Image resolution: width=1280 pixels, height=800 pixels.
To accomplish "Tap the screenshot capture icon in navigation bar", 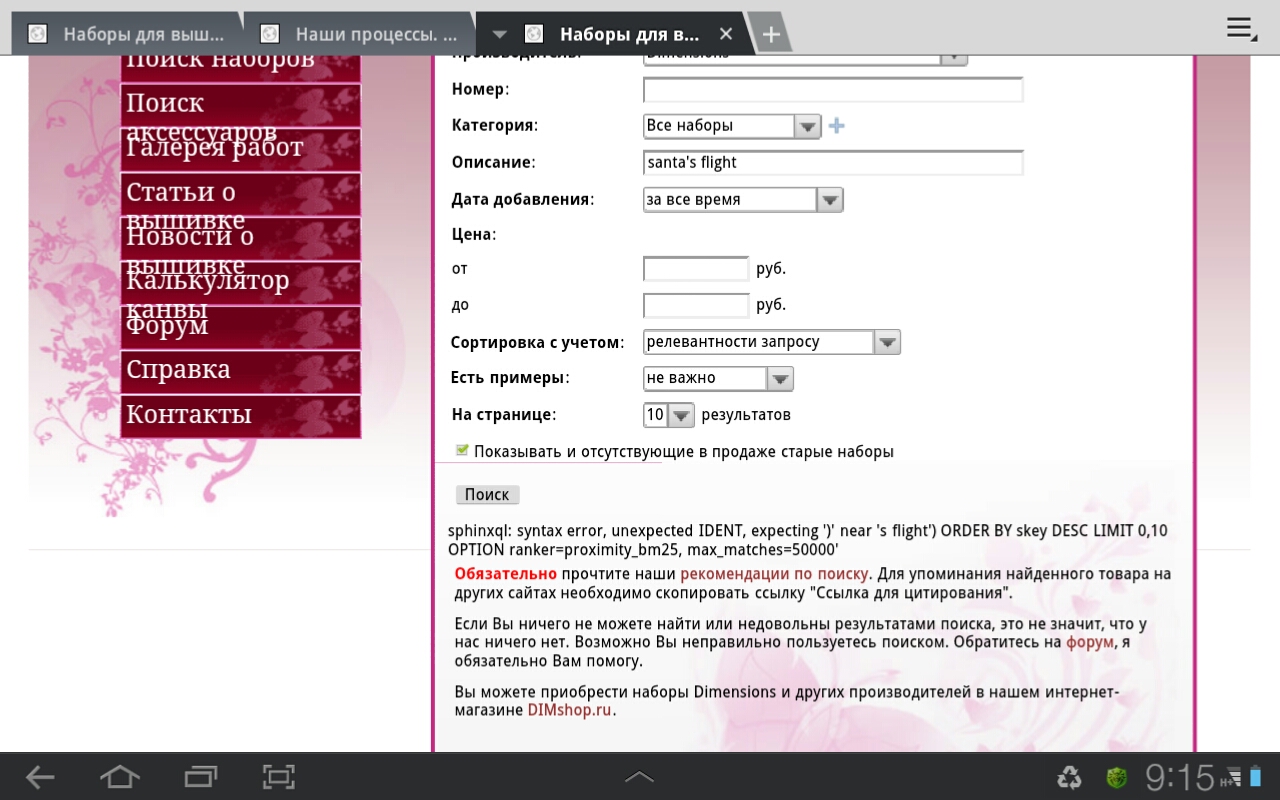I will tap(279, 777).
